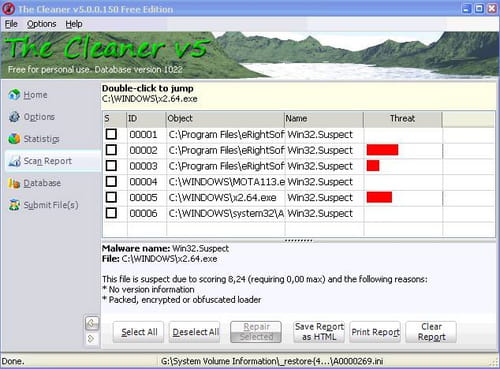Select ID cell 00001
500x369 pixels.
click(143, 134)
